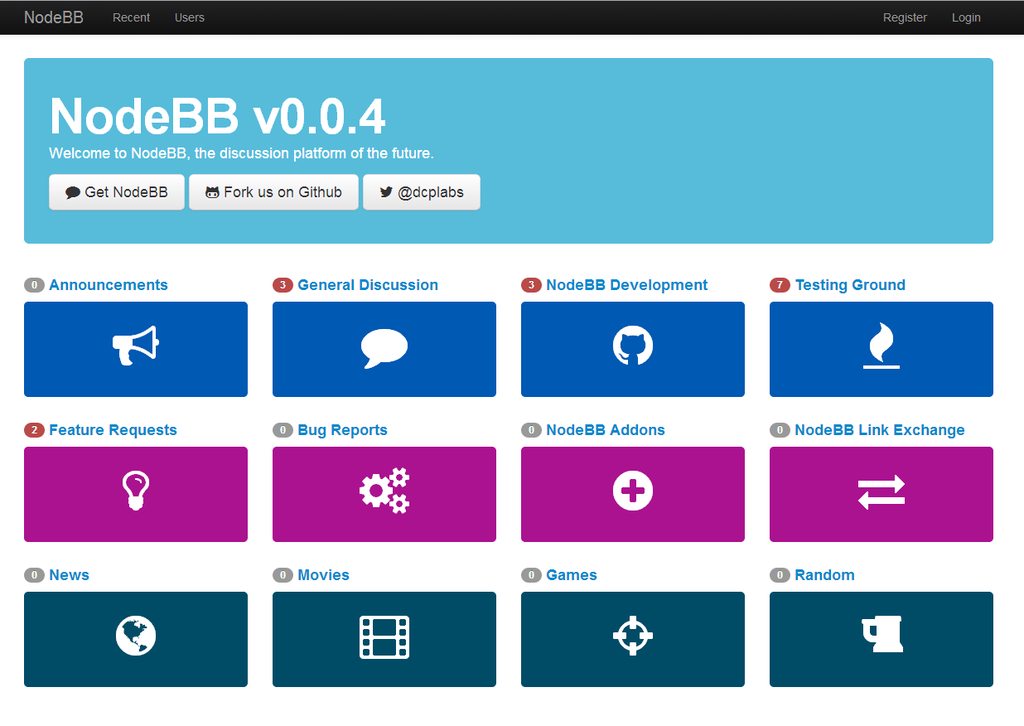
Task: Click the Get NodeBB button
Action: coord(117,192)
